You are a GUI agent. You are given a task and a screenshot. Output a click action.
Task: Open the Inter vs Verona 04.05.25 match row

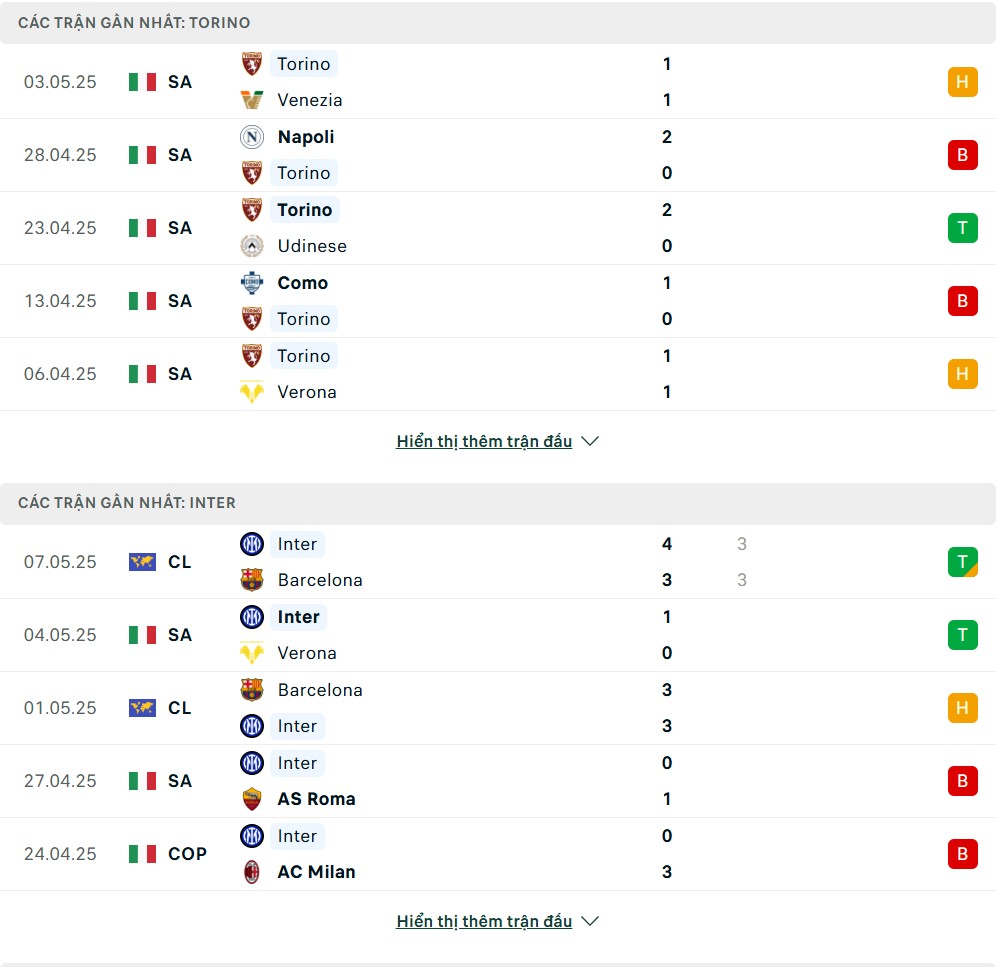coord(498,635)
